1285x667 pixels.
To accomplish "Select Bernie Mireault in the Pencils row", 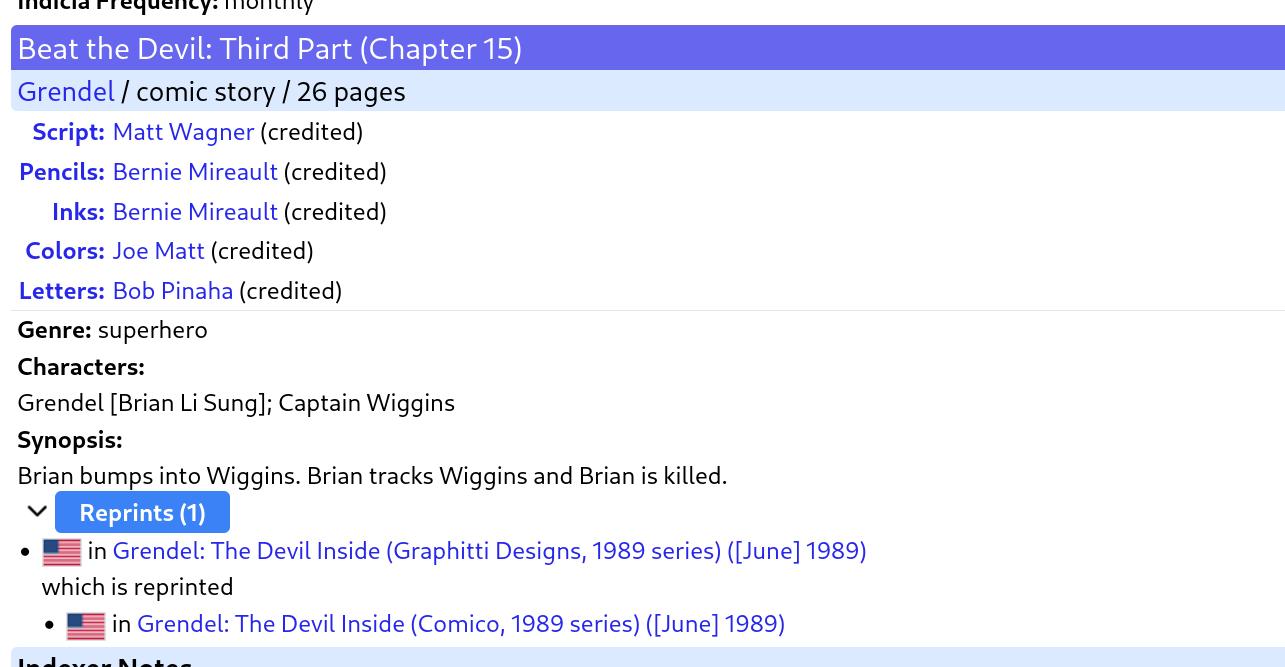I will click(195, 171).
